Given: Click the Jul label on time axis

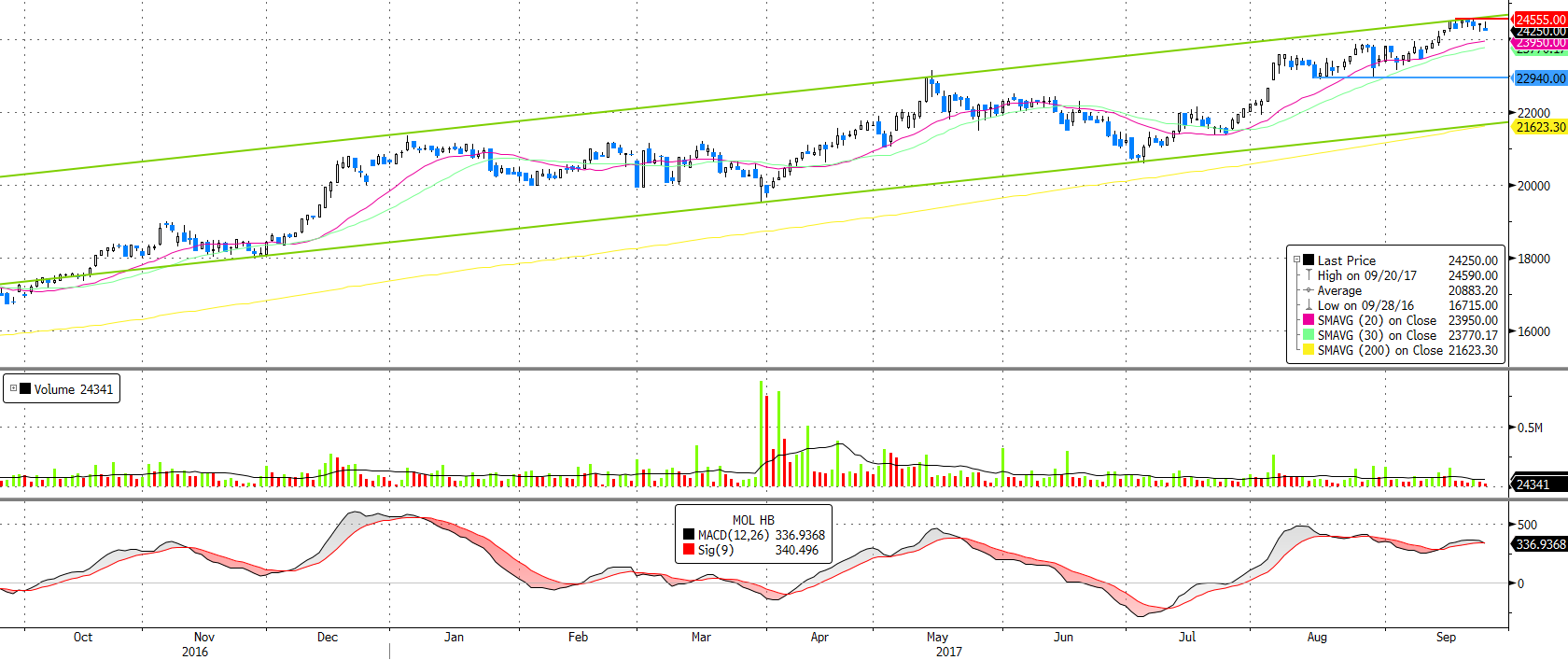Looking at the screenshot, I should (x=1187, y=637).
